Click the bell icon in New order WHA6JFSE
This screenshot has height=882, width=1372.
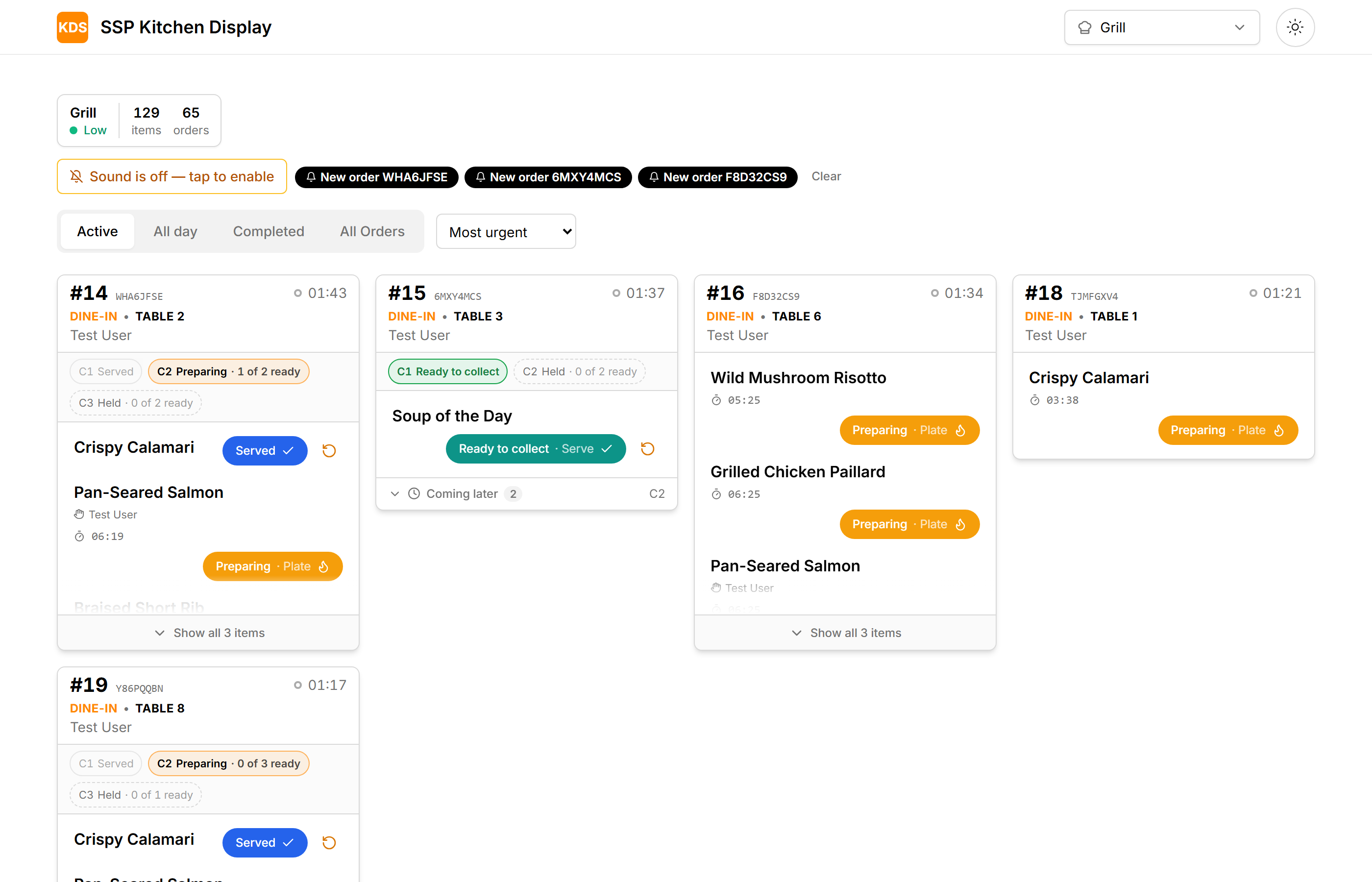pyautogui.click(x=311, y=177)
